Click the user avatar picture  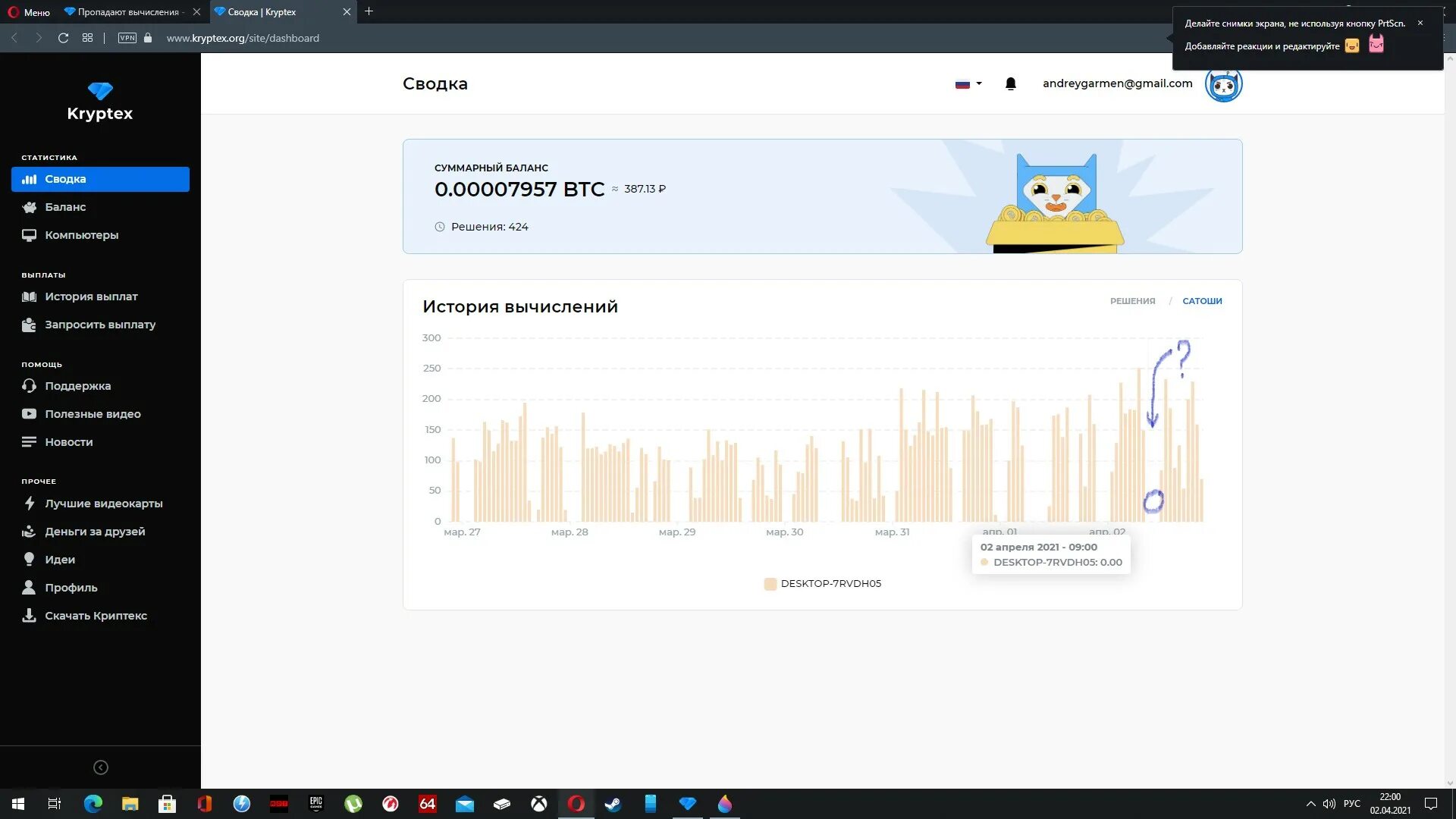click(1223, 84)
